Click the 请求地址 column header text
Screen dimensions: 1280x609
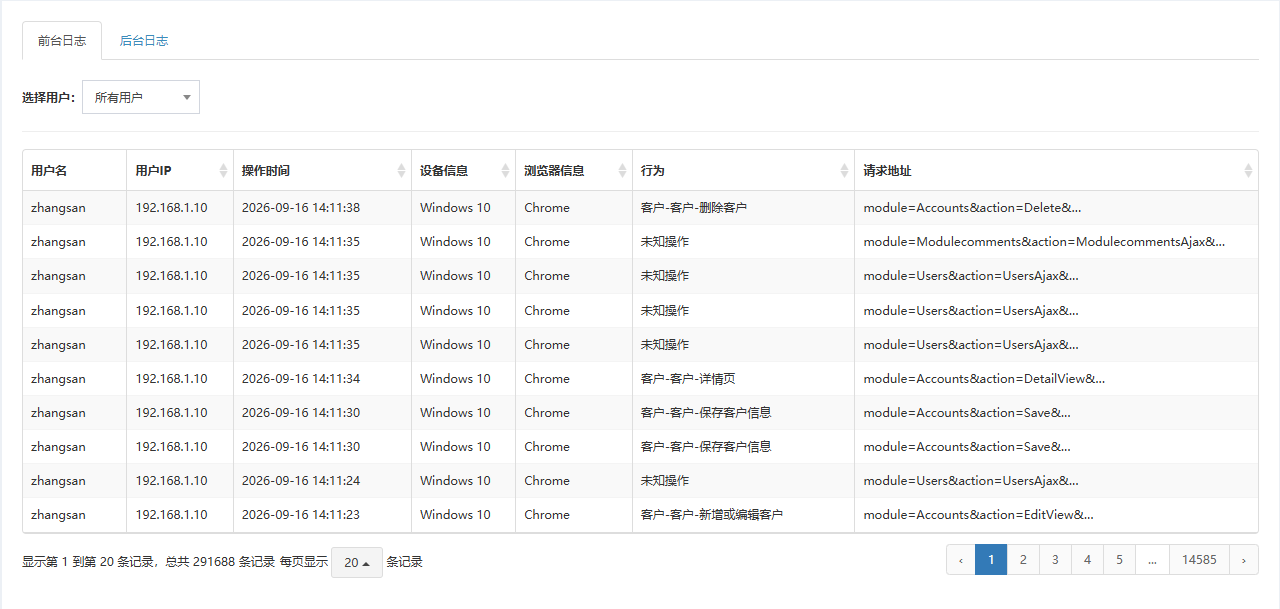pos(888,171)
